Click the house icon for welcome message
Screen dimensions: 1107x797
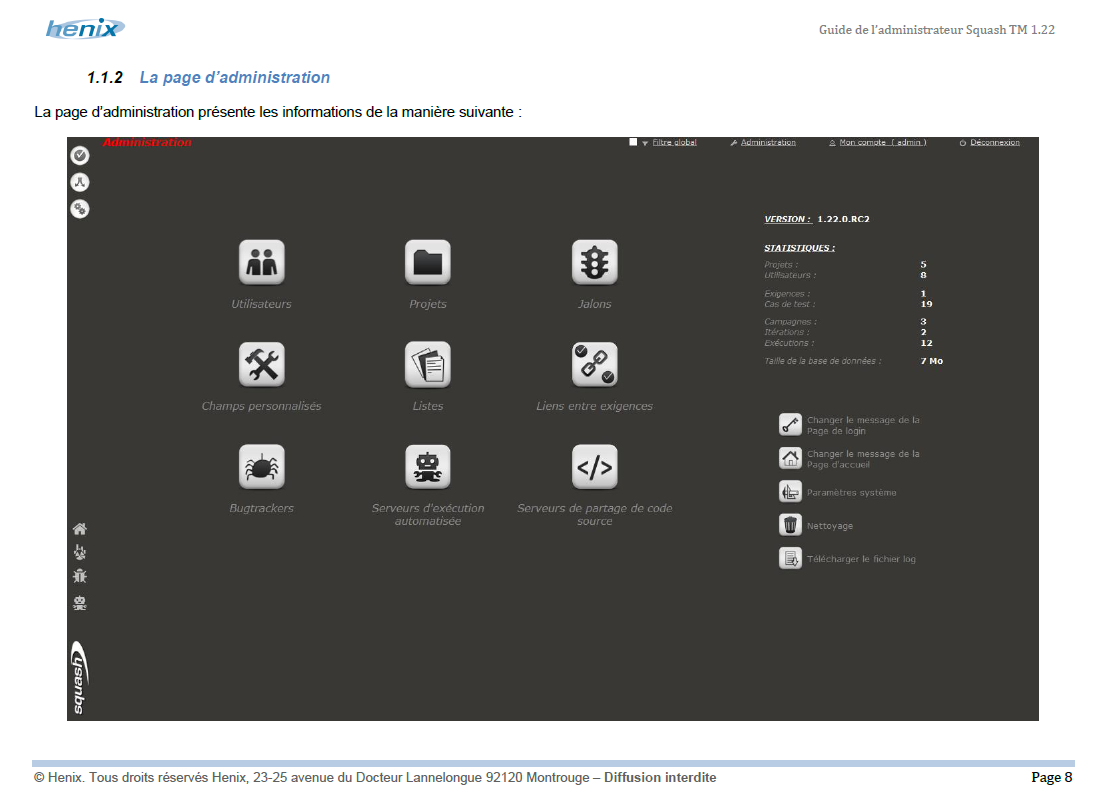click(790, 458)
